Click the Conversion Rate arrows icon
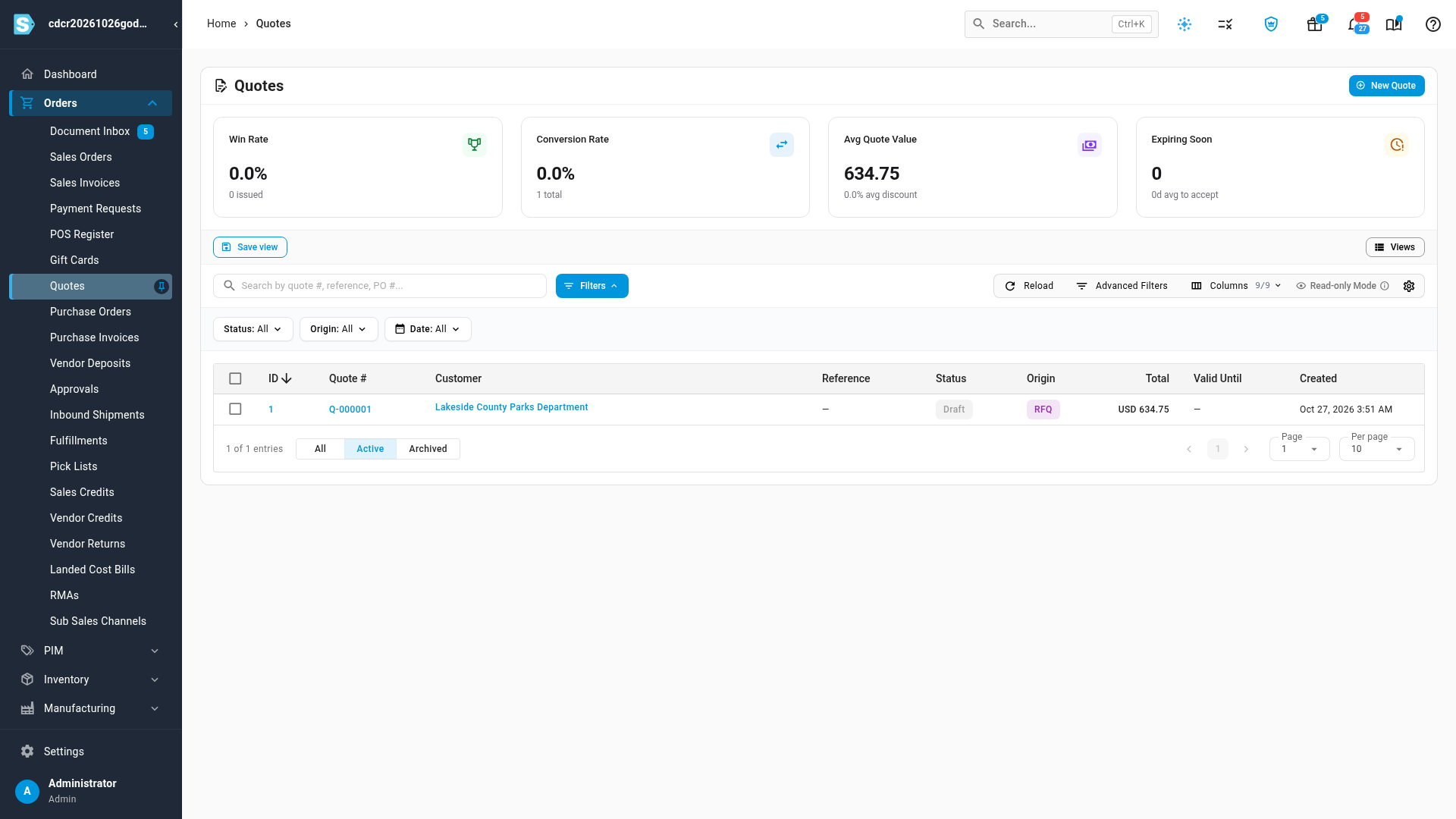Viewport: 1456px width, 819px height. [782, 145]
